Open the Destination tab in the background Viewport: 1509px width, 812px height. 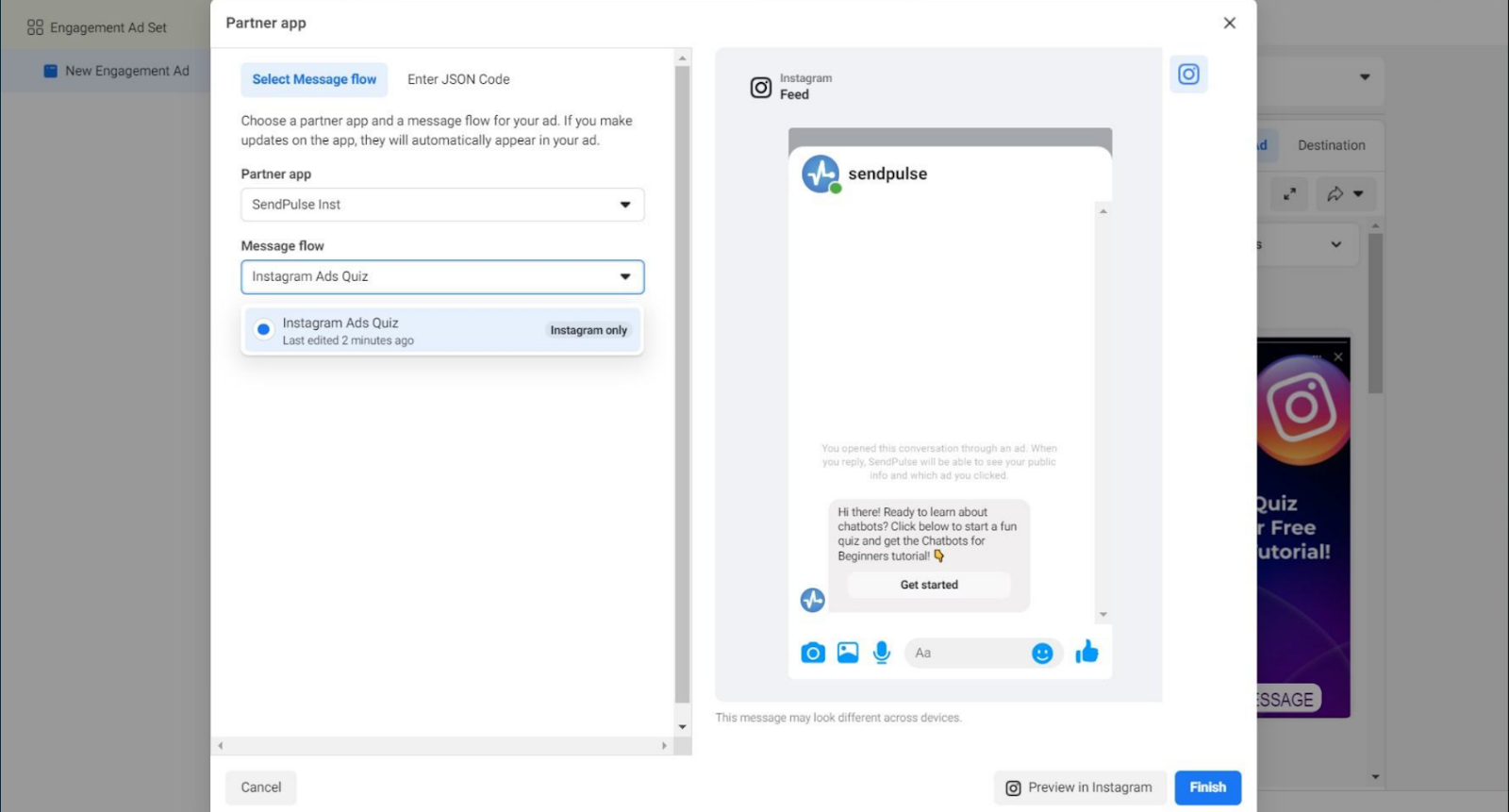[1331, 145]
